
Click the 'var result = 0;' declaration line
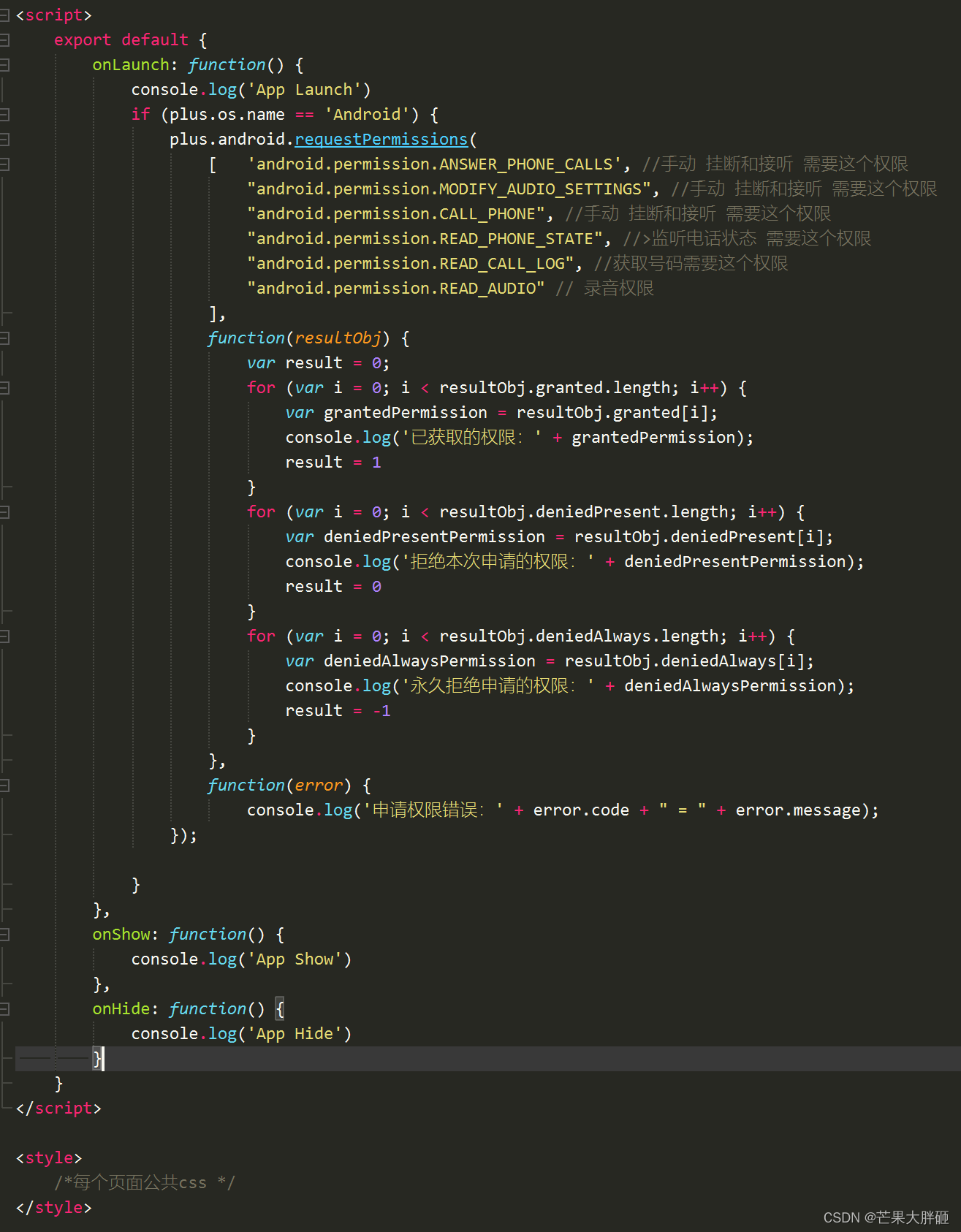click(318, 362)
